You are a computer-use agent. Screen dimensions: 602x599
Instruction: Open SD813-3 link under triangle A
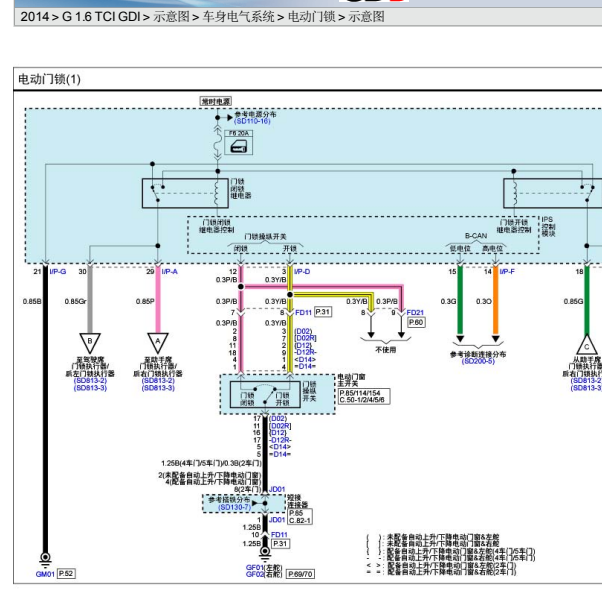click(x=158, y=388)
